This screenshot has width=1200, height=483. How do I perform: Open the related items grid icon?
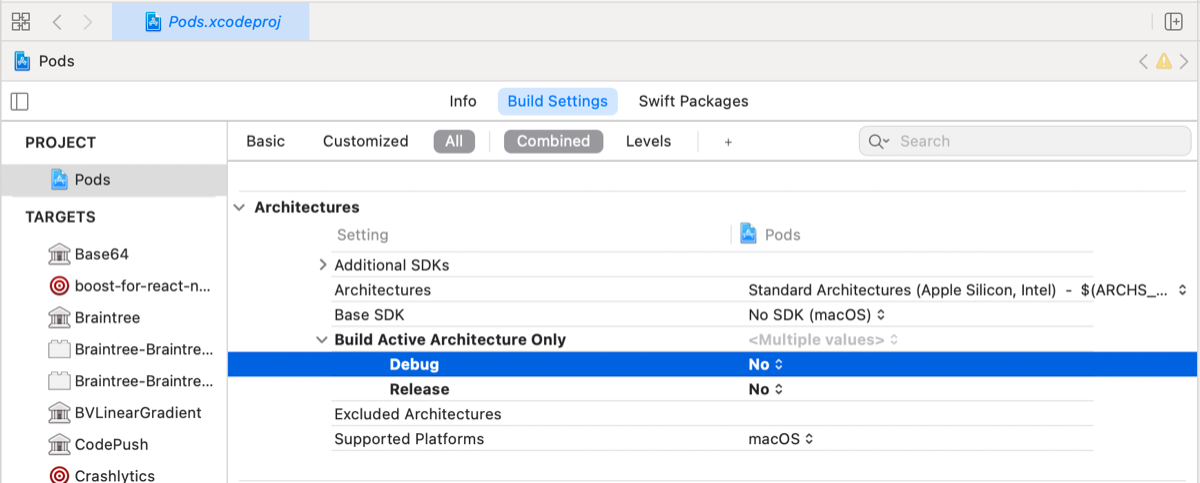(21, 21)
